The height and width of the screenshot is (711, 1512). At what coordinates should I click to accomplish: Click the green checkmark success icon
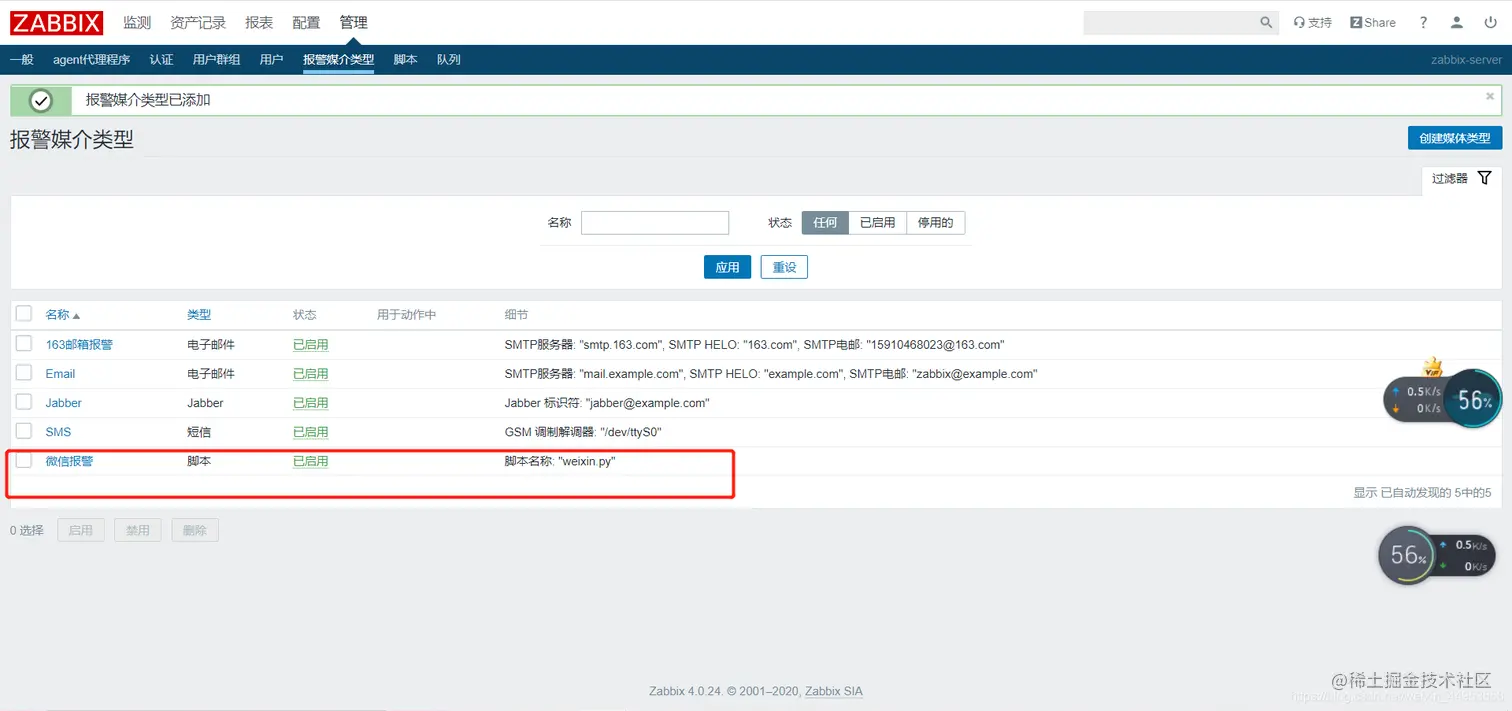pos(41,100)
